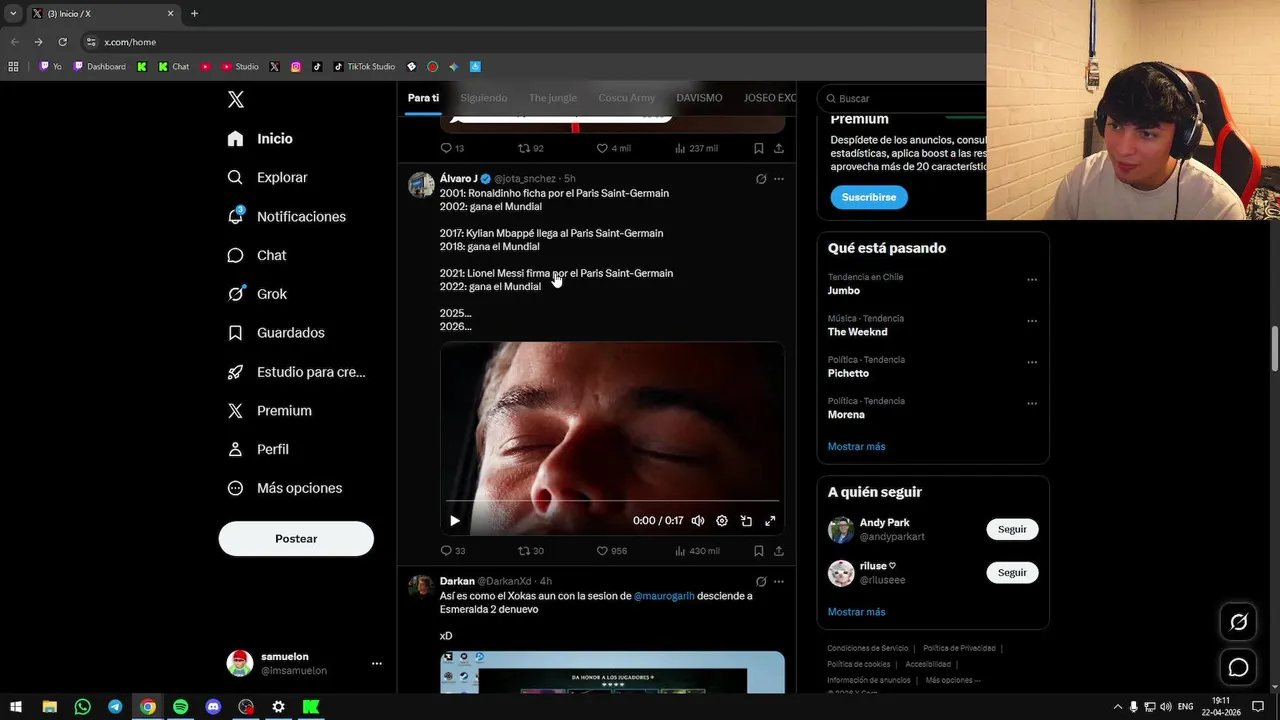Screen dimensions: 1280x720
Task: Switch to the DAVISMO tab
Action: [x=699, y=98]
